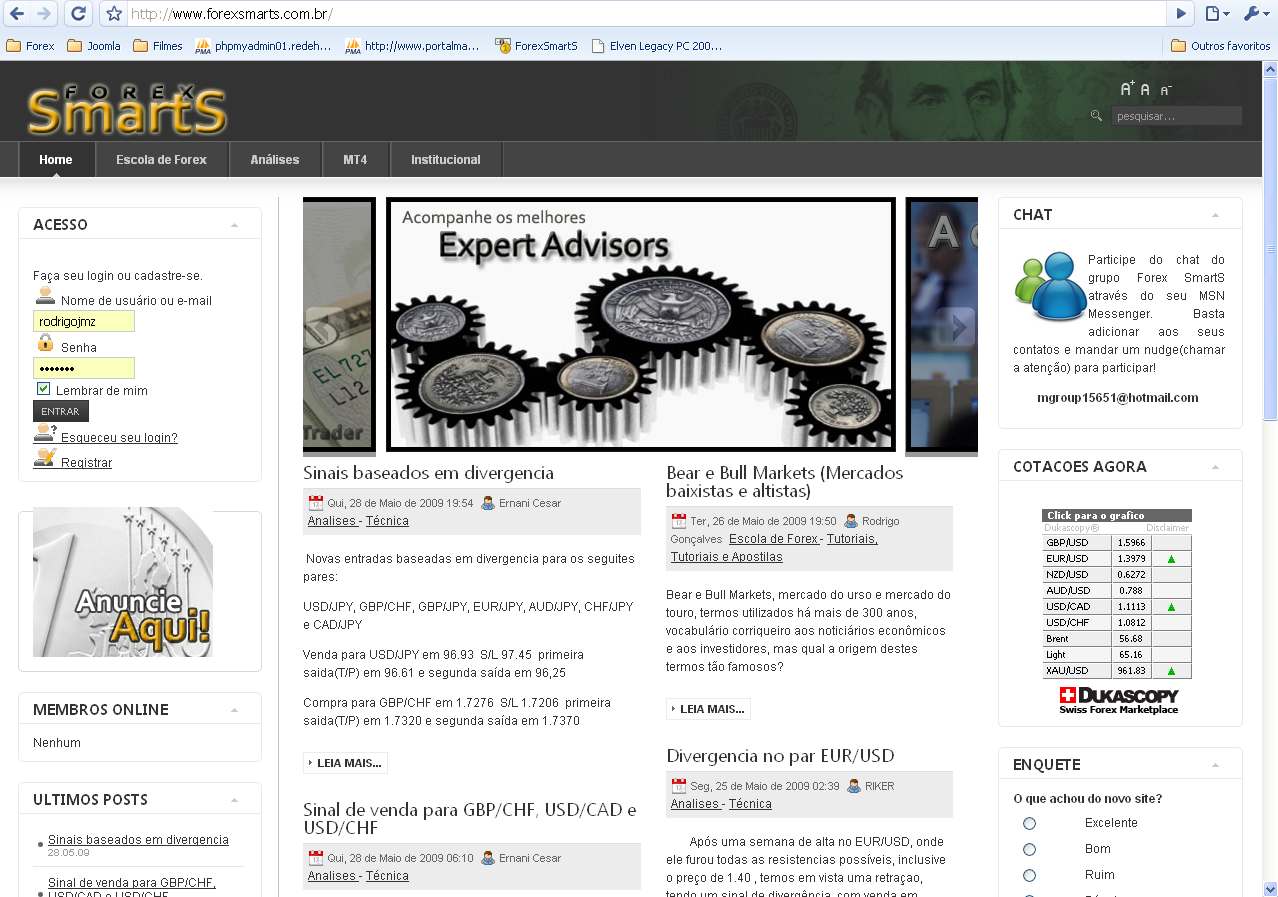Collapse the ULTIMOS POSTS panel arrow
Image resolution: width=1278 pixels, height=897 pixels.
[234, 800]
